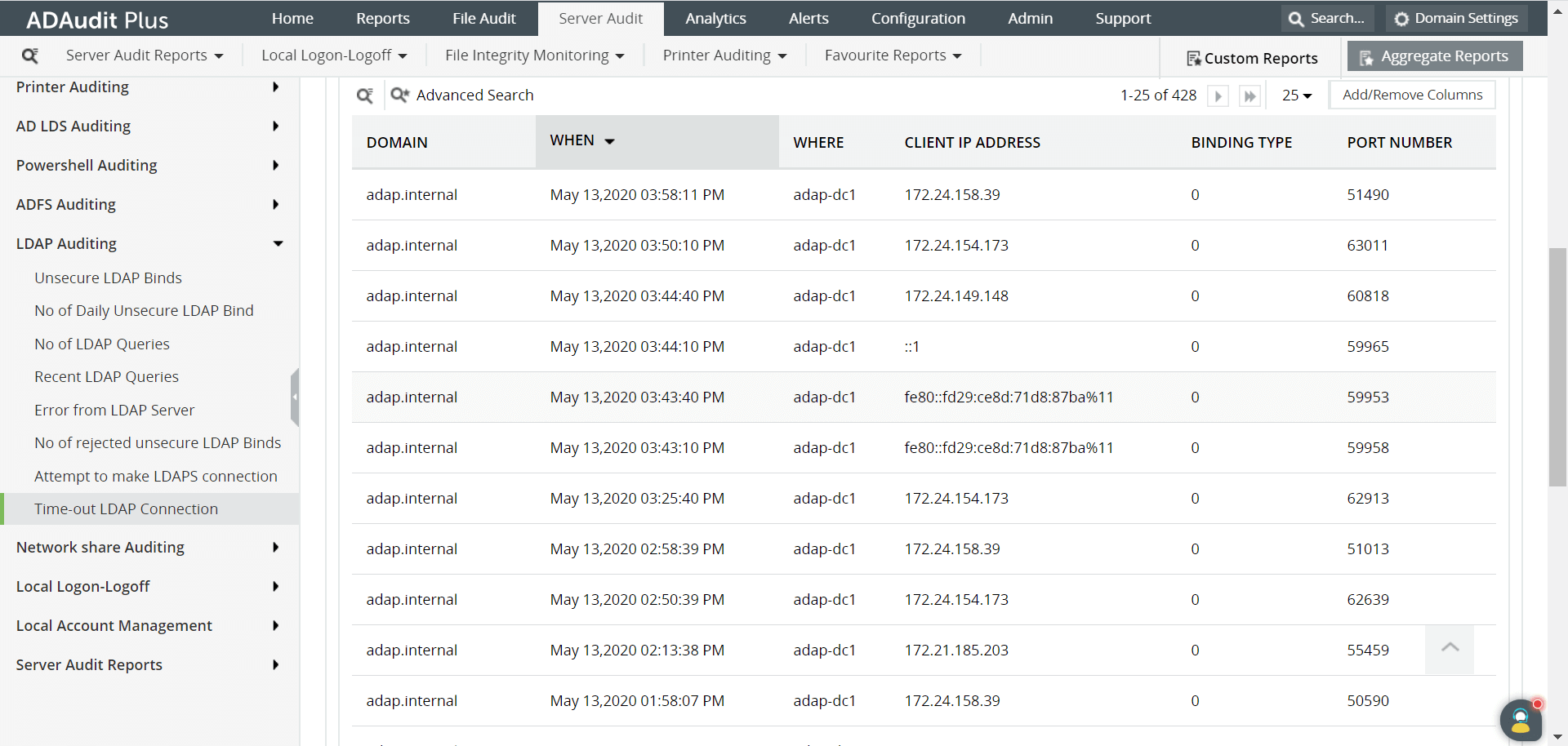Image resolution: width=1568 pixels, height=746 pixels.
Task: Open the chat assistant bubble
Action: (1521, 720)
